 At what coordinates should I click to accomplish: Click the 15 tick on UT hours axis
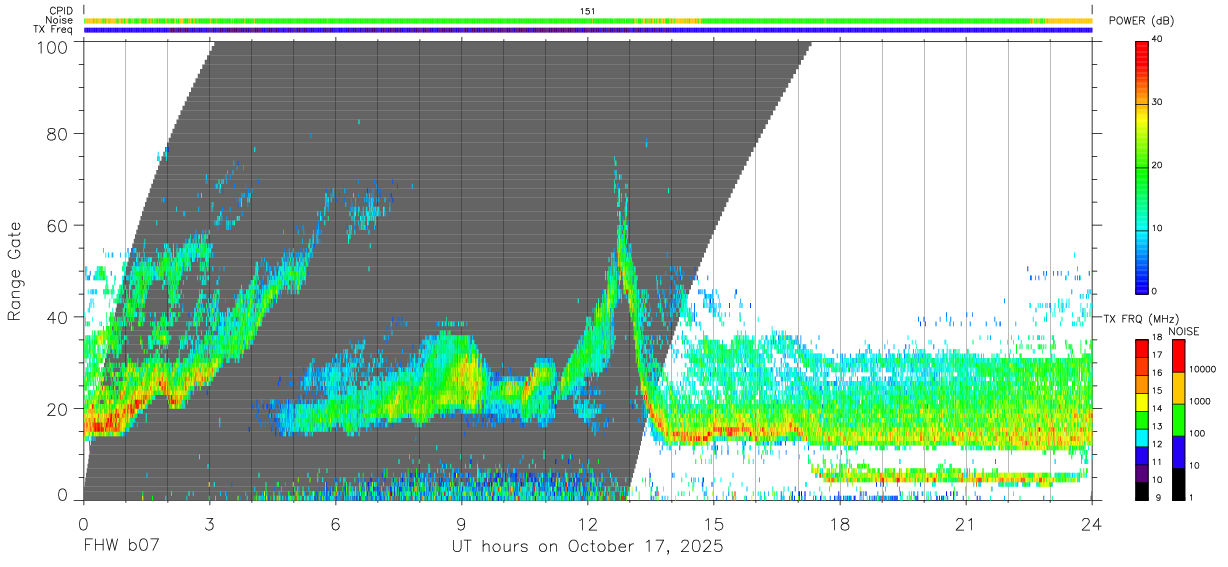(713, 524)
